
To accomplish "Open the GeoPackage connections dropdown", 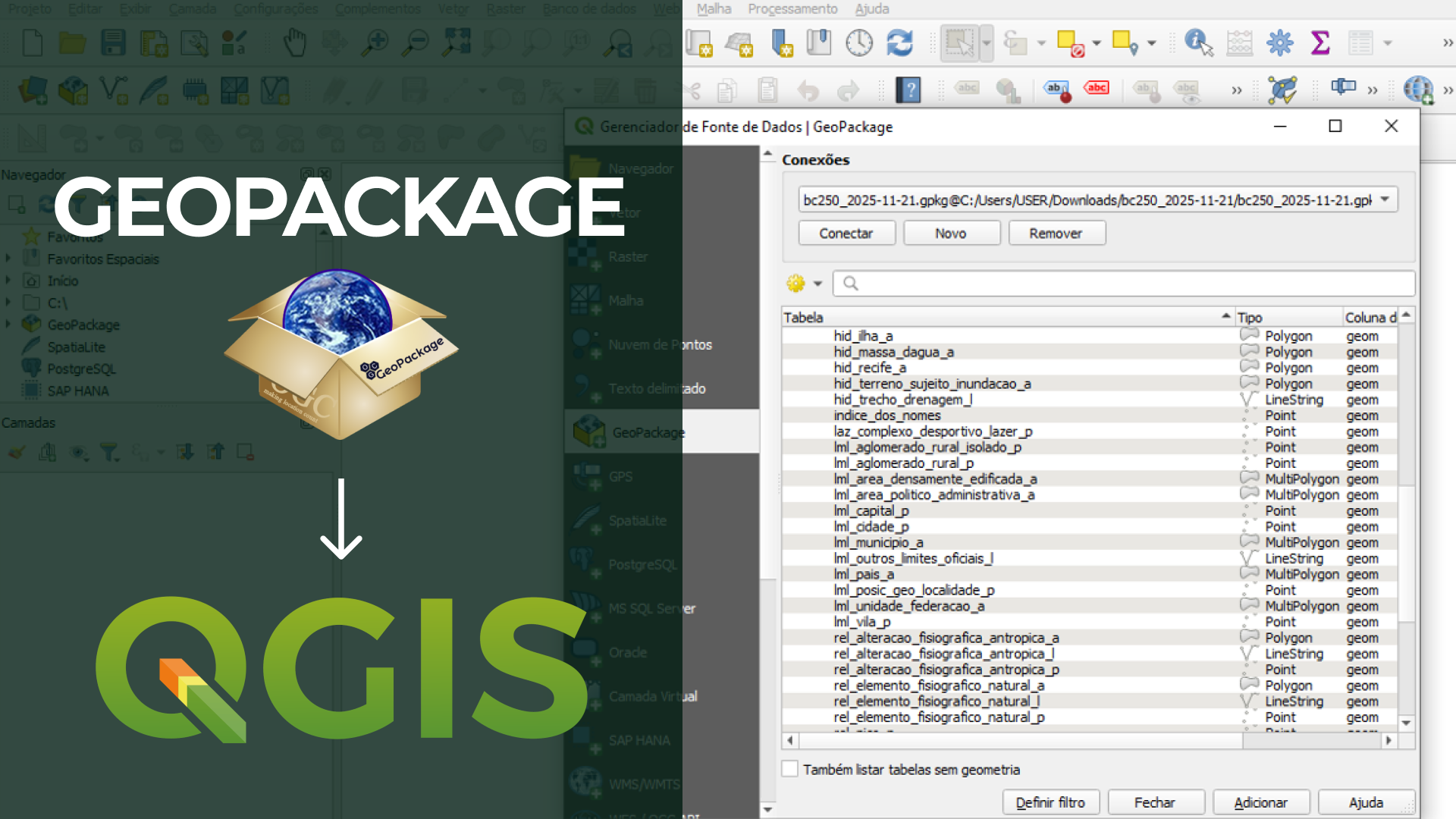I will pos(1385,199).
